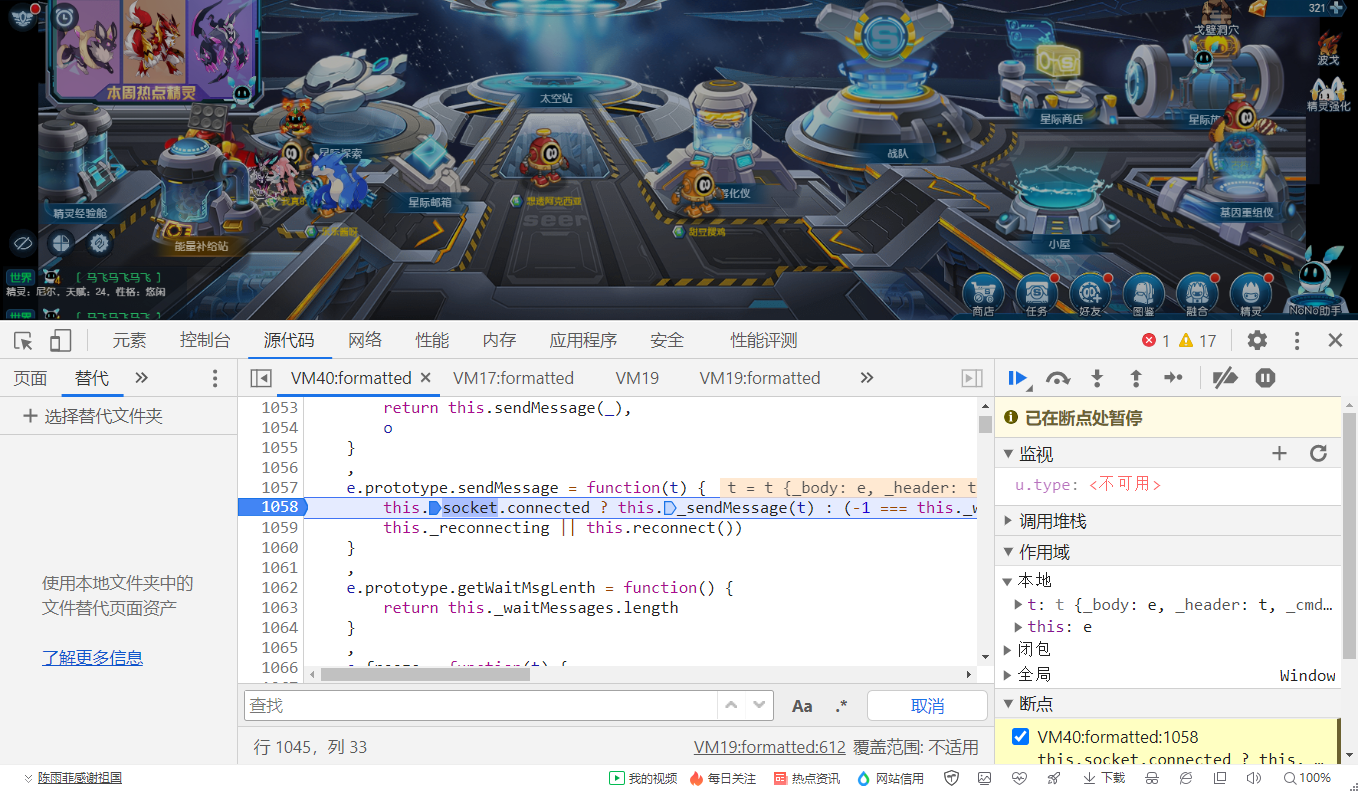Switch to the 网络 Network panel tab

(365, 340)
